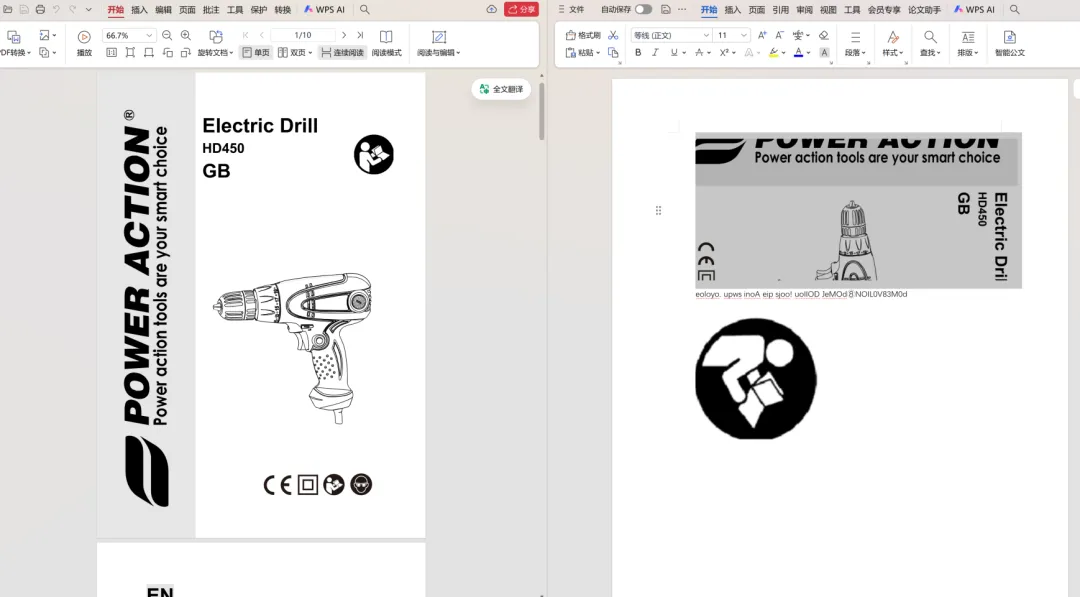Image resolution: width=1080 pixels, height=597 pixels.
Task: Click the PDF page number field 1/10
Action: [x=302, y=35]
